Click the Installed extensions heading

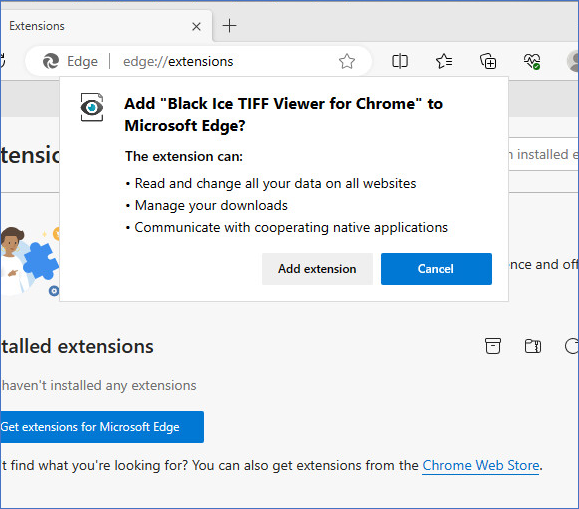(x=77, y=346)
